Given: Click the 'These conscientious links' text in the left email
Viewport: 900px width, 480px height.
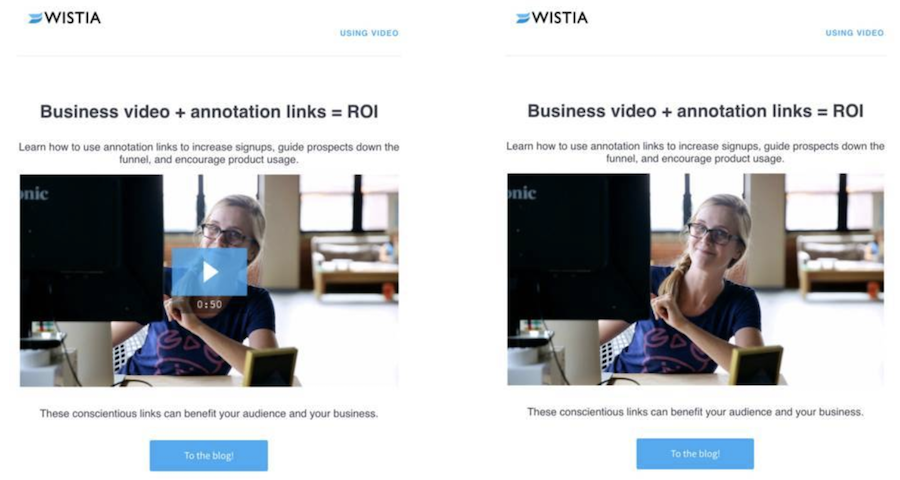Looking at the screenshot, I should 209,413.
